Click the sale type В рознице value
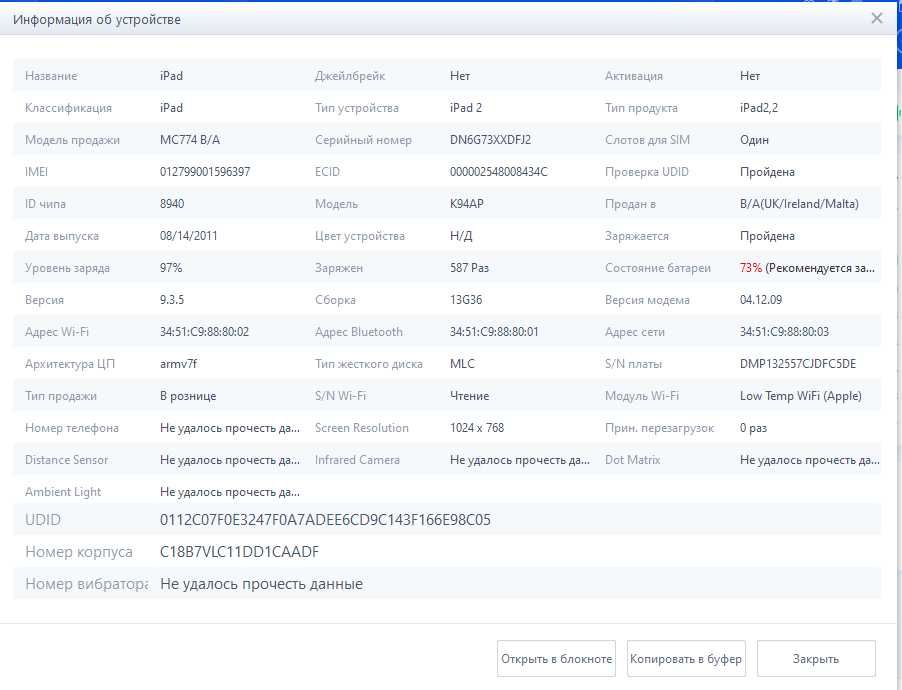The height and width of the screenshot is (690, 902). (188, 396)
